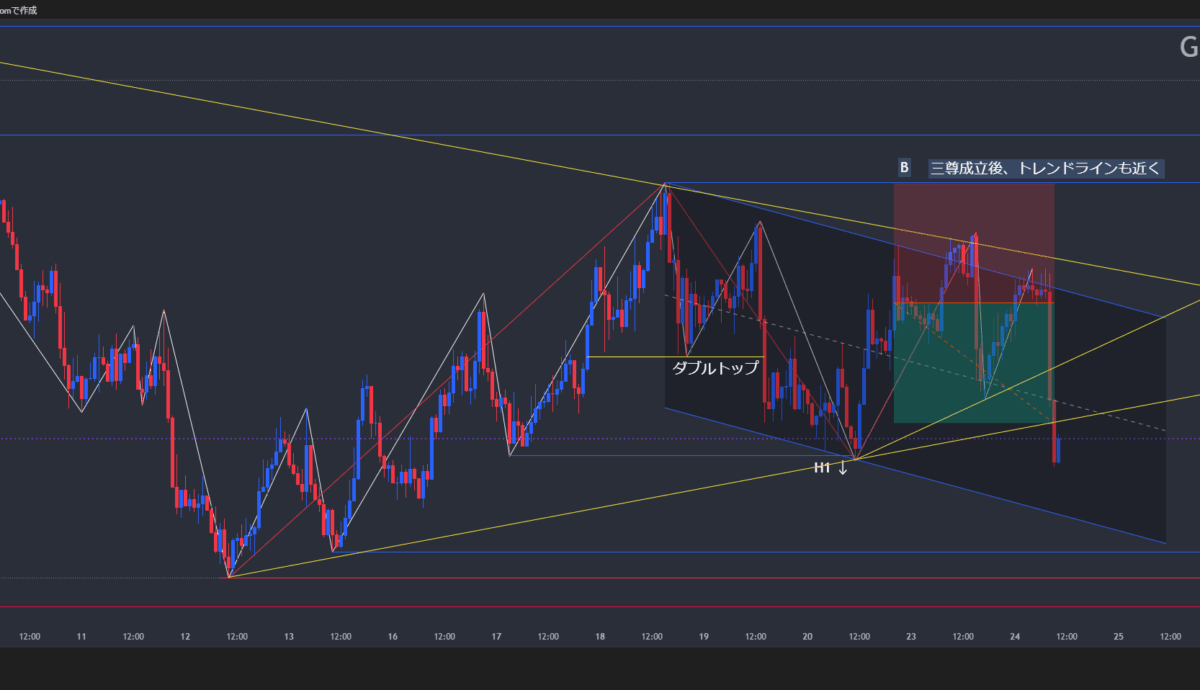
Task: Click the 'で作成' text in the header
Action: tap(21, 9)
